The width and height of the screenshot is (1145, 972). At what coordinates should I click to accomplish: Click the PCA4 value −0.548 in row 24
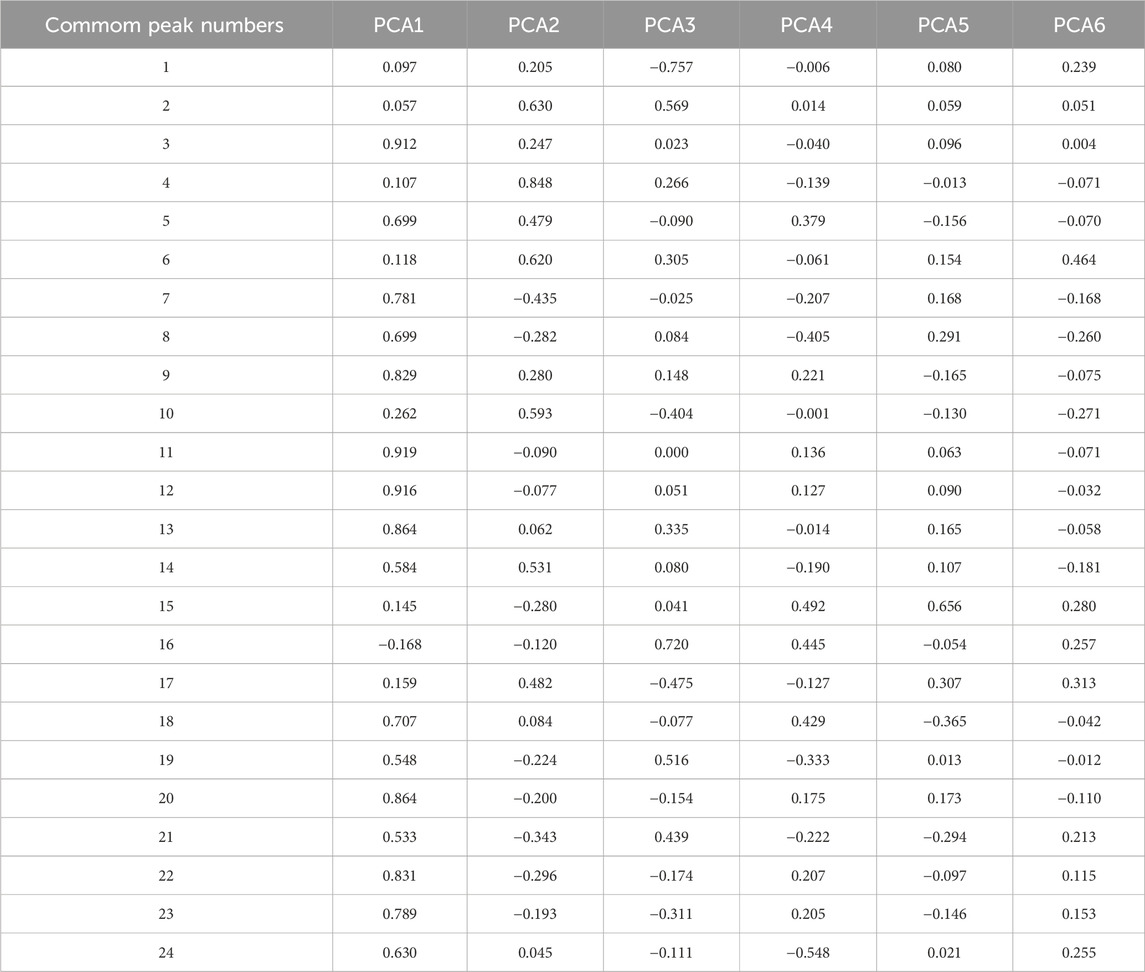(x=808, y=953)
